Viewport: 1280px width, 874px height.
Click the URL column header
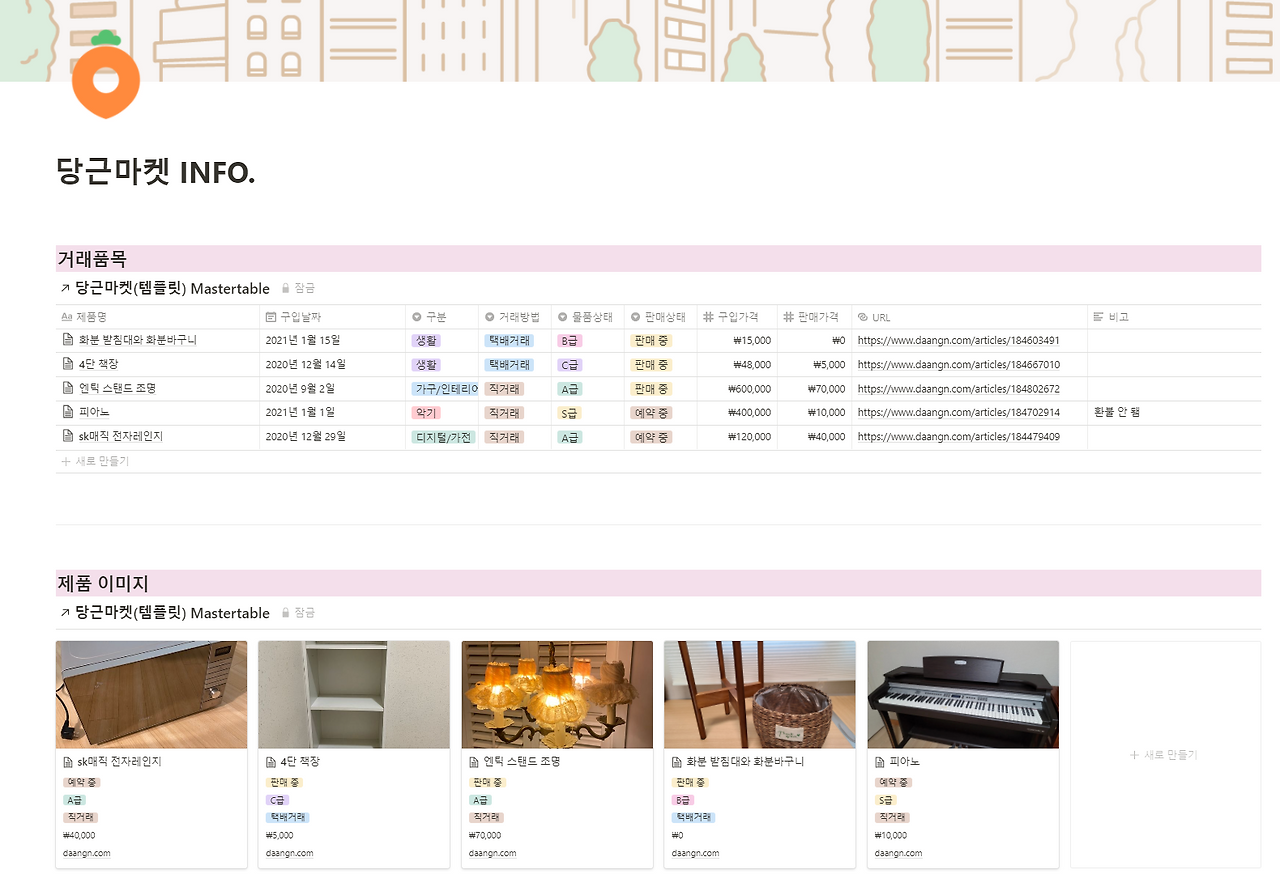click(969, 317)
